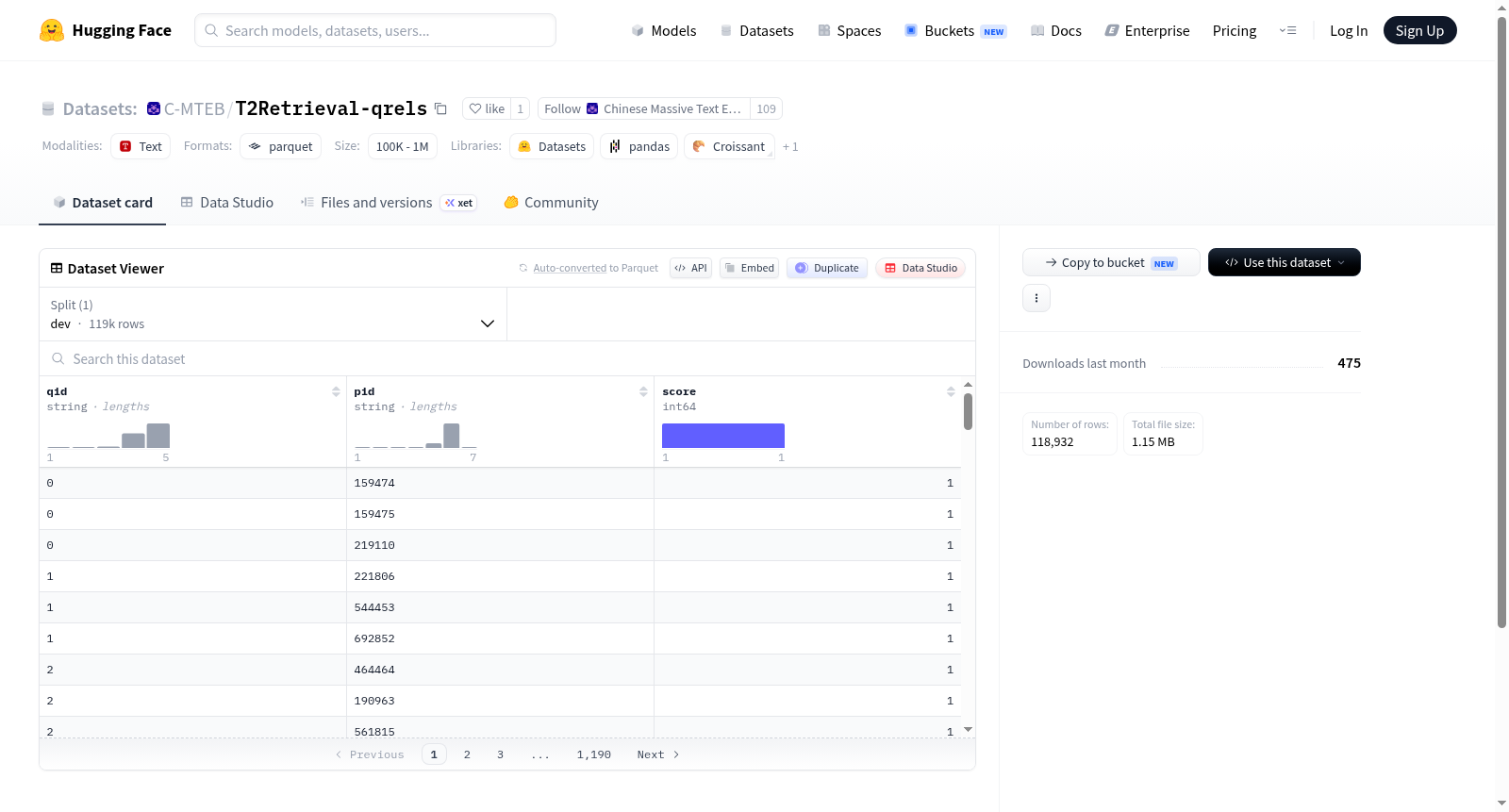
Task: Show the +1 more libraries
Action: coord(790,147)
